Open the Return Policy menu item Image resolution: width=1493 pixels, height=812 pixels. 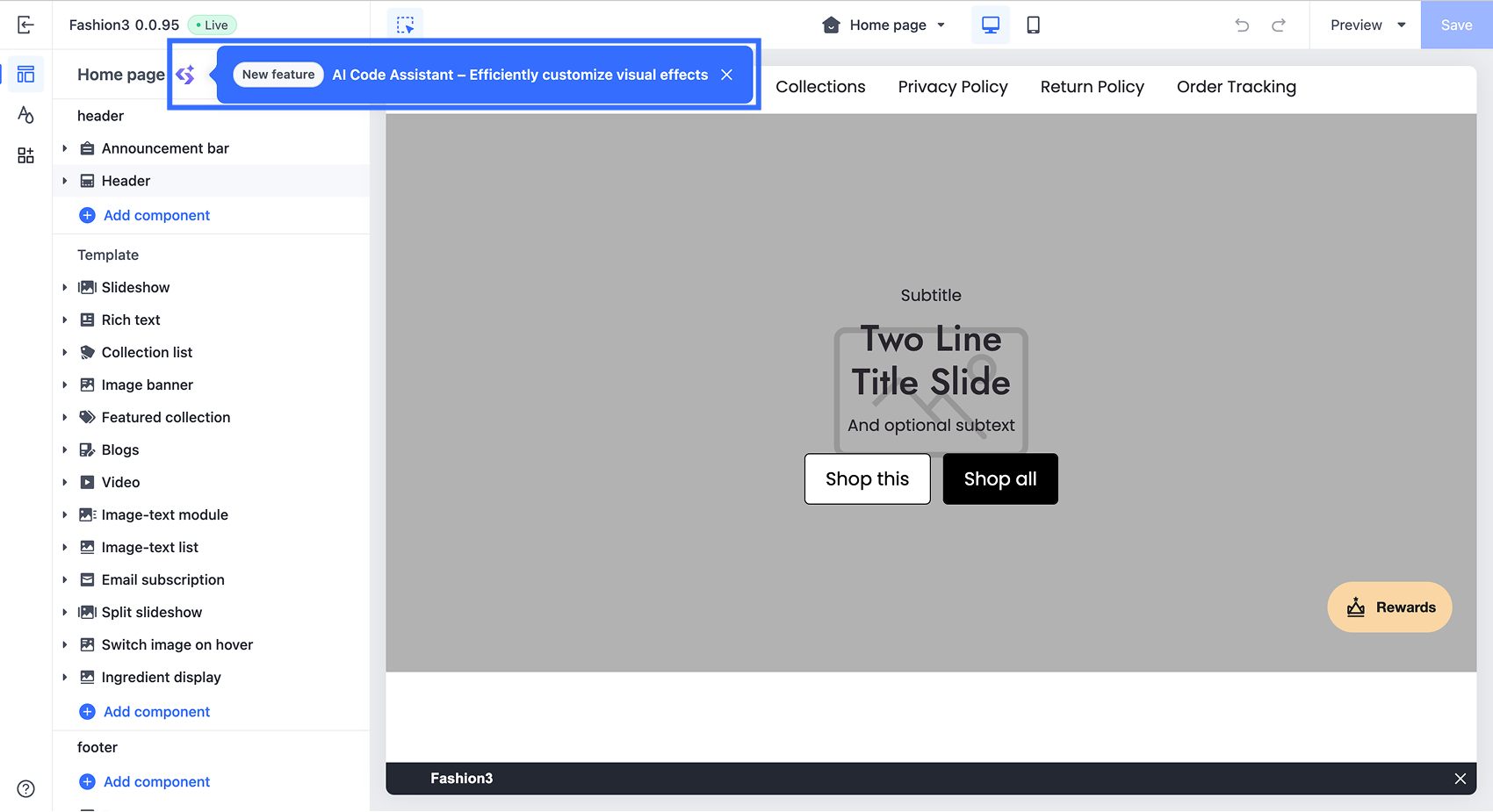pyautogui.click(x=1093, y=87)
